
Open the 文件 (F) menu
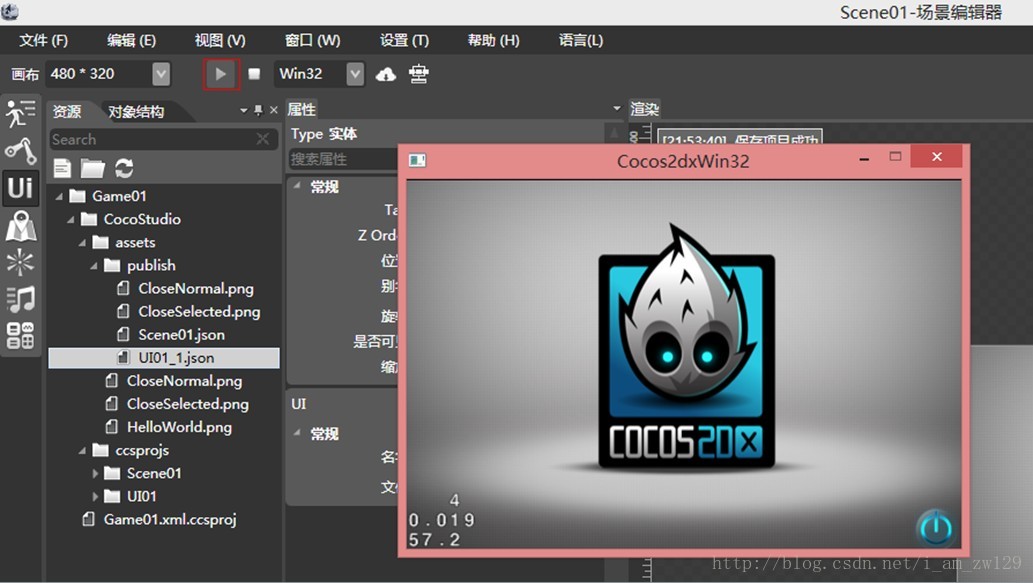43,40
